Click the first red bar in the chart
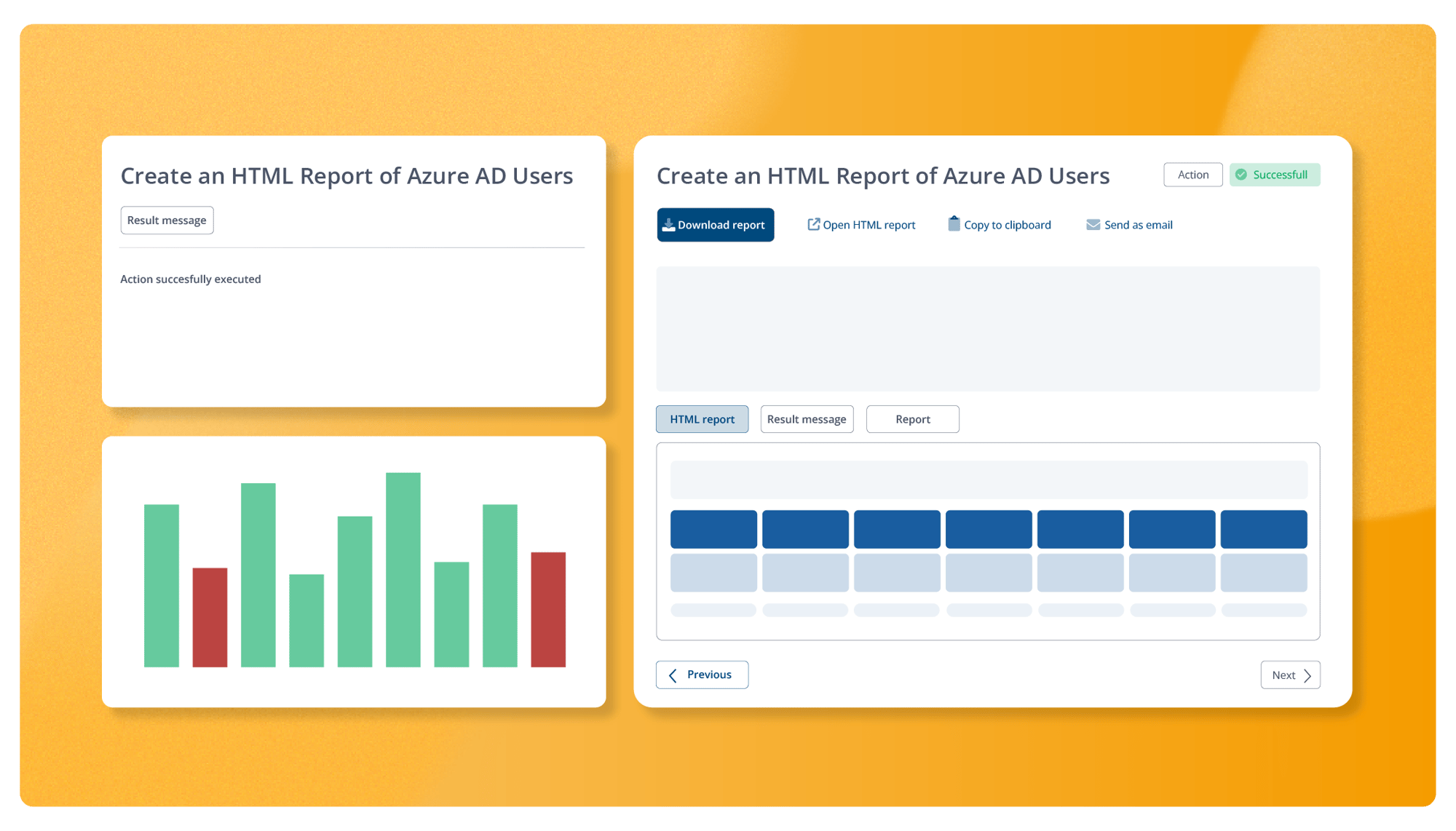The width and height of the screenshot is (1456, 831). point(210,617)
